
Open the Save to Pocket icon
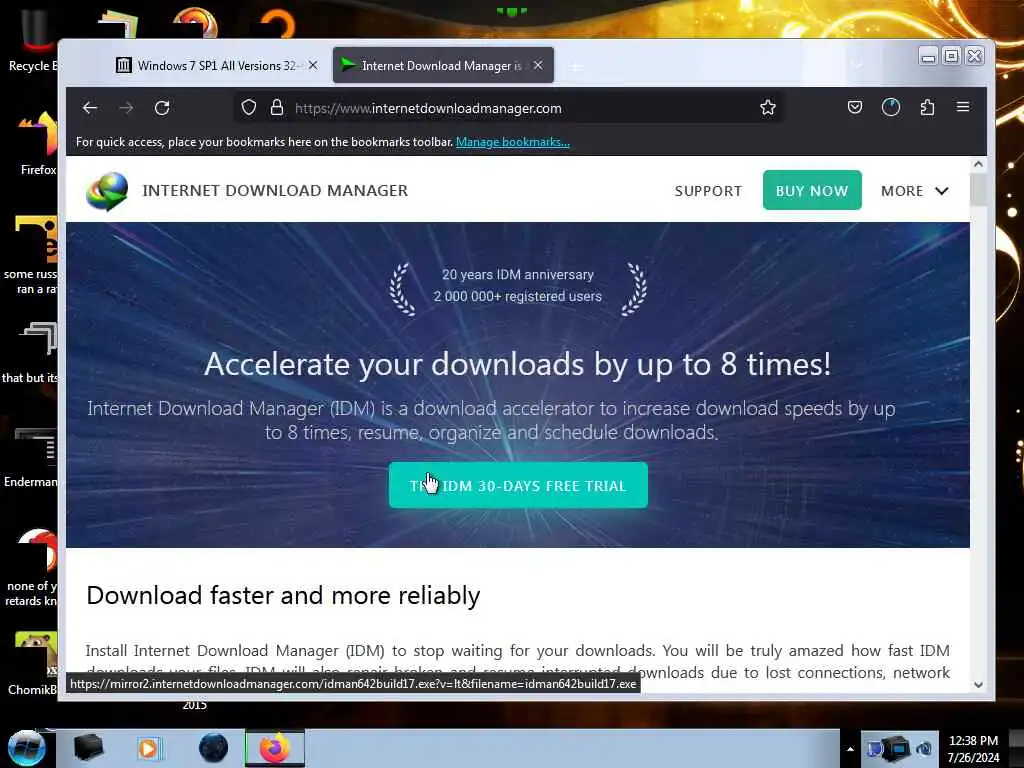tap(855, 107)
